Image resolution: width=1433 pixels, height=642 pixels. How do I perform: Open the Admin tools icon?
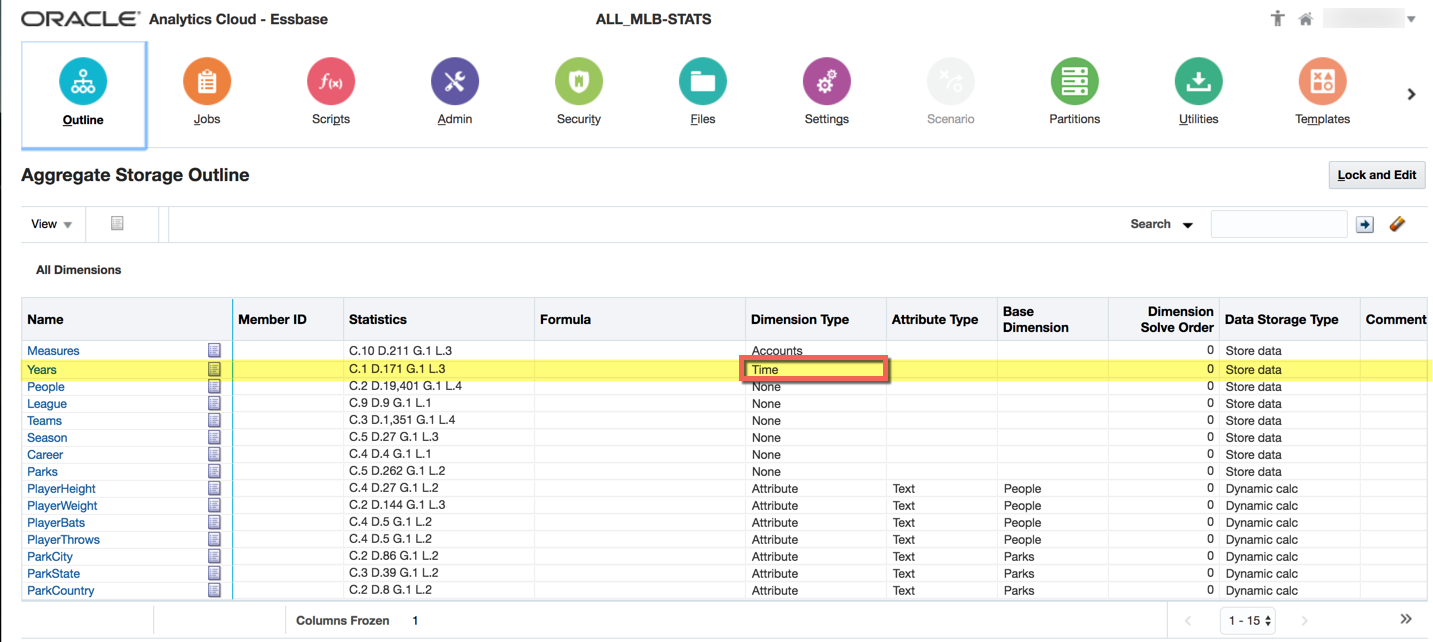point(455,82)
